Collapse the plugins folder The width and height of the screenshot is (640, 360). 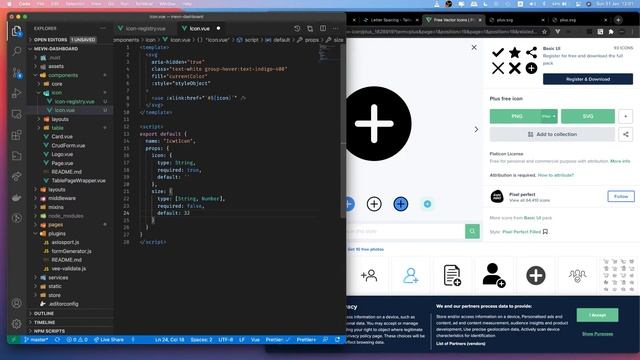click(36, 234)
